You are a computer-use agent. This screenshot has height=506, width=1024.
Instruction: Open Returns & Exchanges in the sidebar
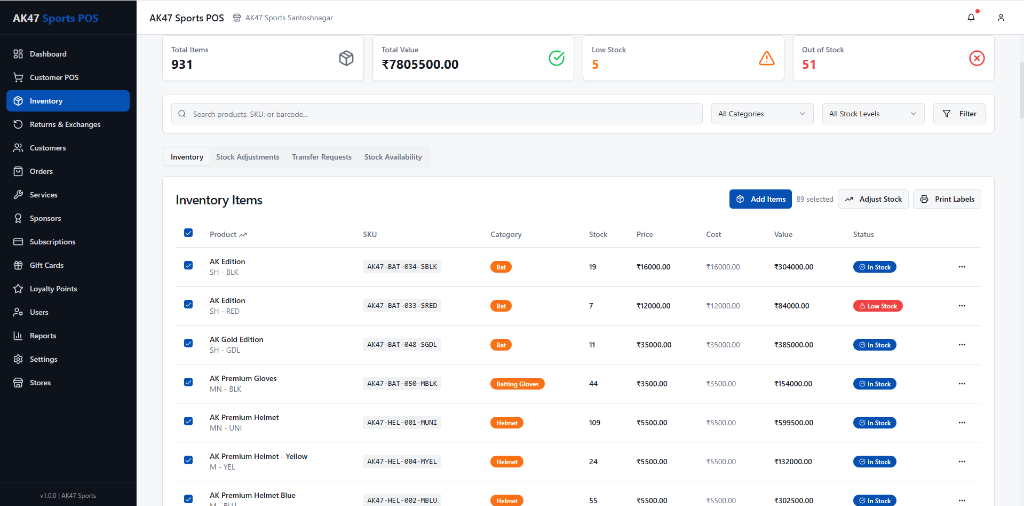[64, 124]
